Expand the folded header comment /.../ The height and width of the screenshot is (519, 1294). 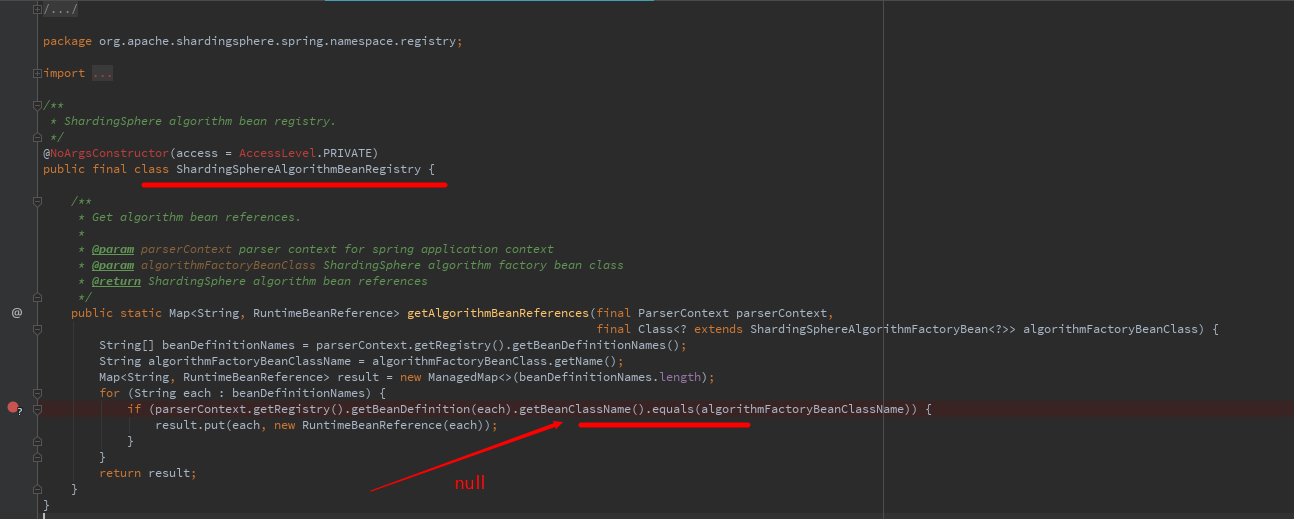[37, 9]
